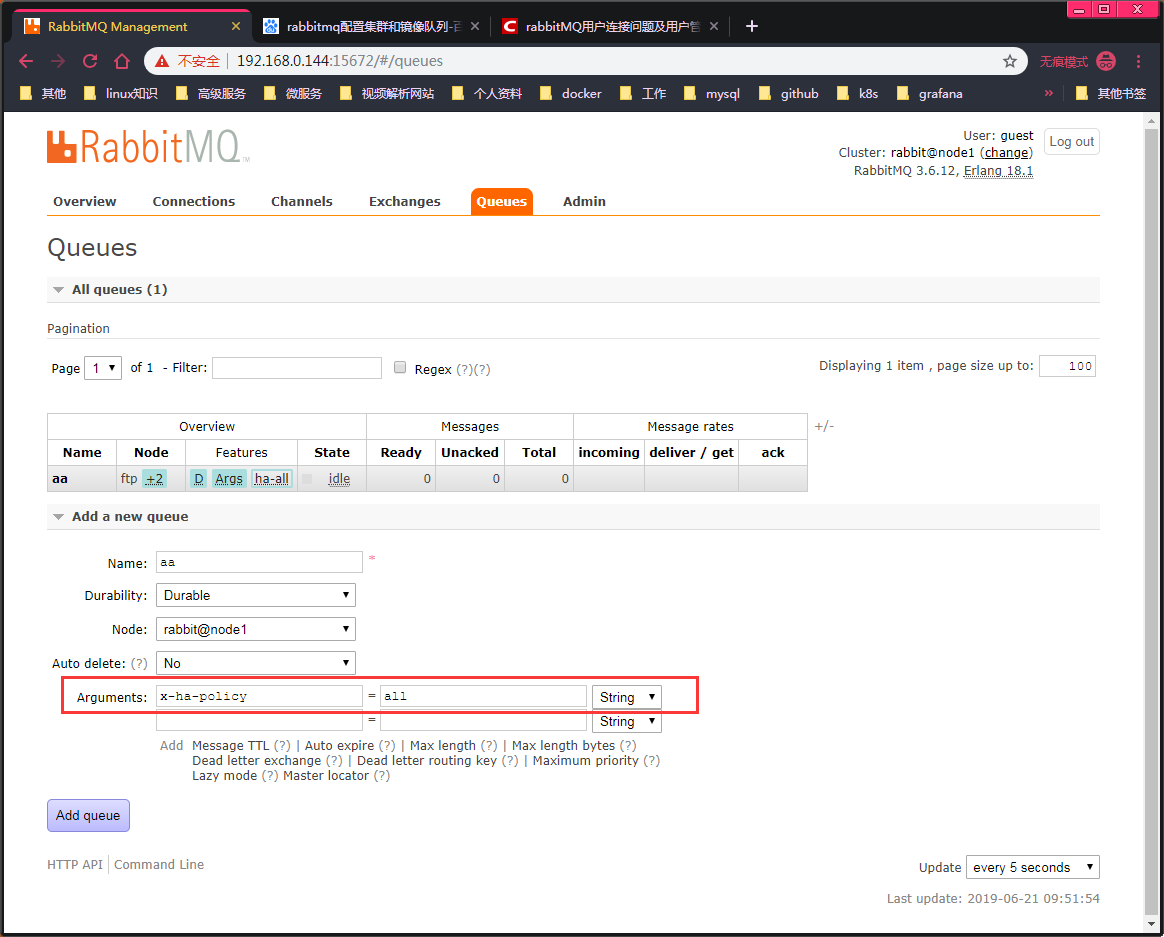Click the Message TTL argument shortcut
The width and height of the screenshot is (1164, 937).
coord(230,745)
